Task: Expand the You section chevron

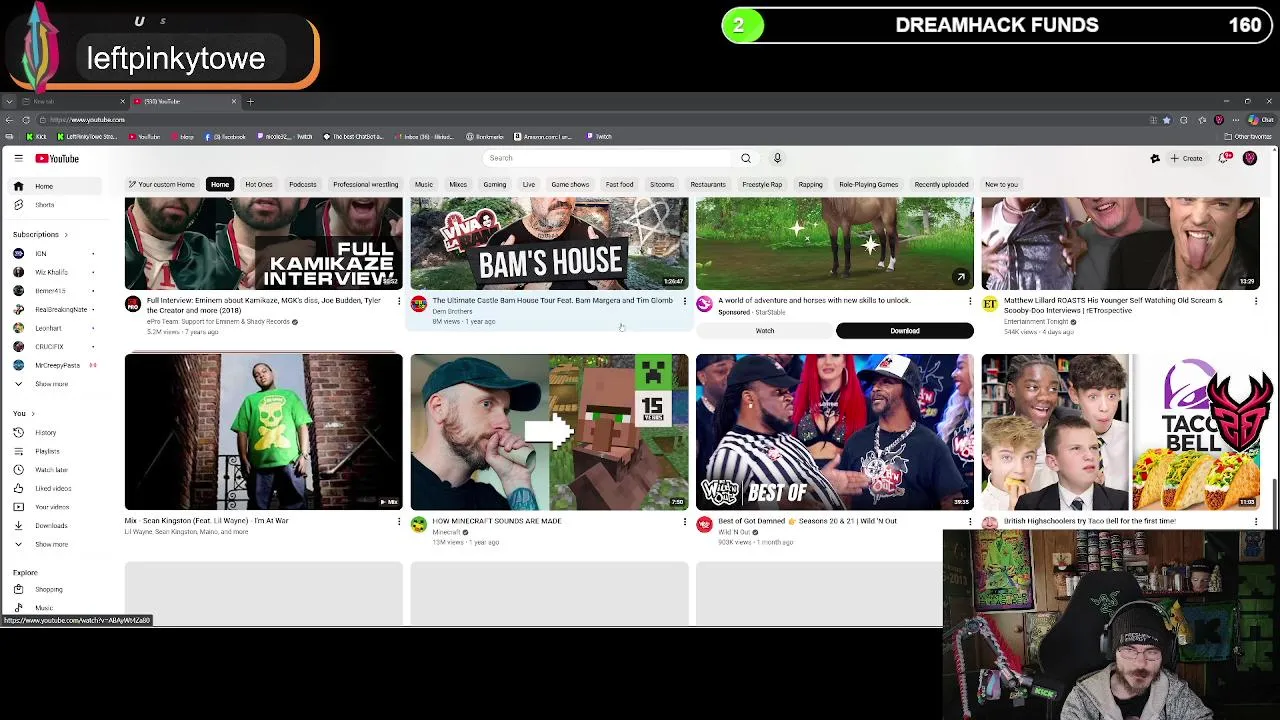Action: [x=32, y=413]
